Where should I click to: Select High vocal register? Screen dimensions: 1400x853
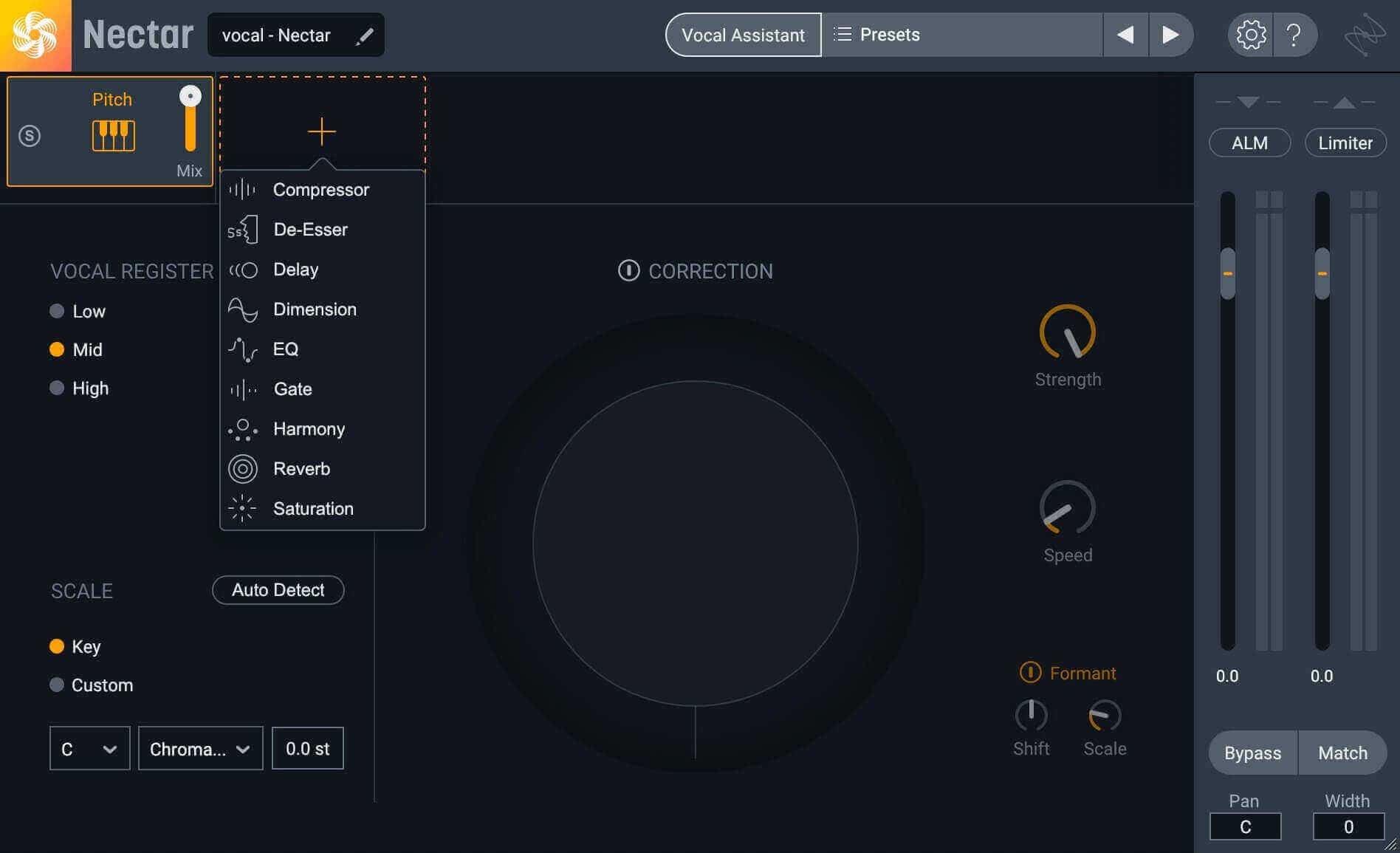click(x=79, y=388)
